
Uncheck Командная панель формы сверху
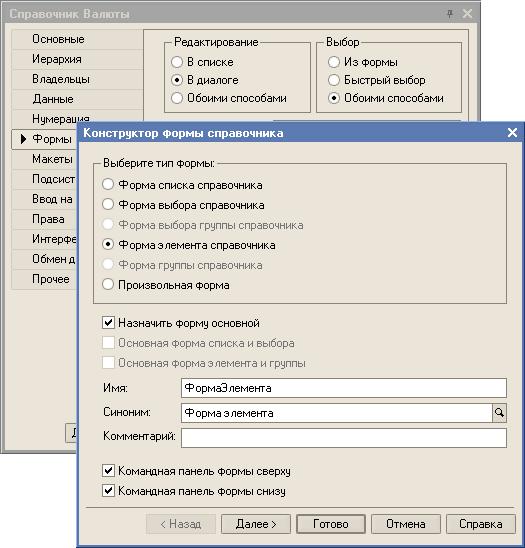[108, 471]
